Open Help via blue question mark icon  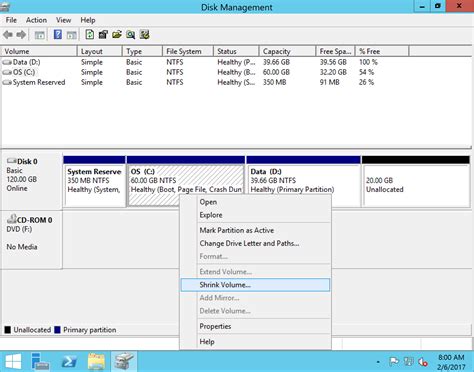tap(58, 35)
